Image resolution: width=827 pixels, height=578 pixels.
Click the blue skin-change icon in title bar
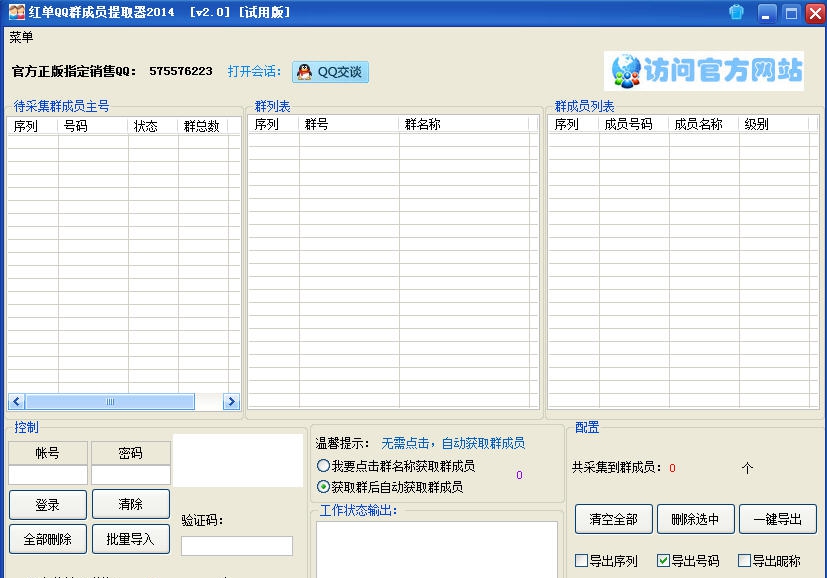click(x=735, y=12)
